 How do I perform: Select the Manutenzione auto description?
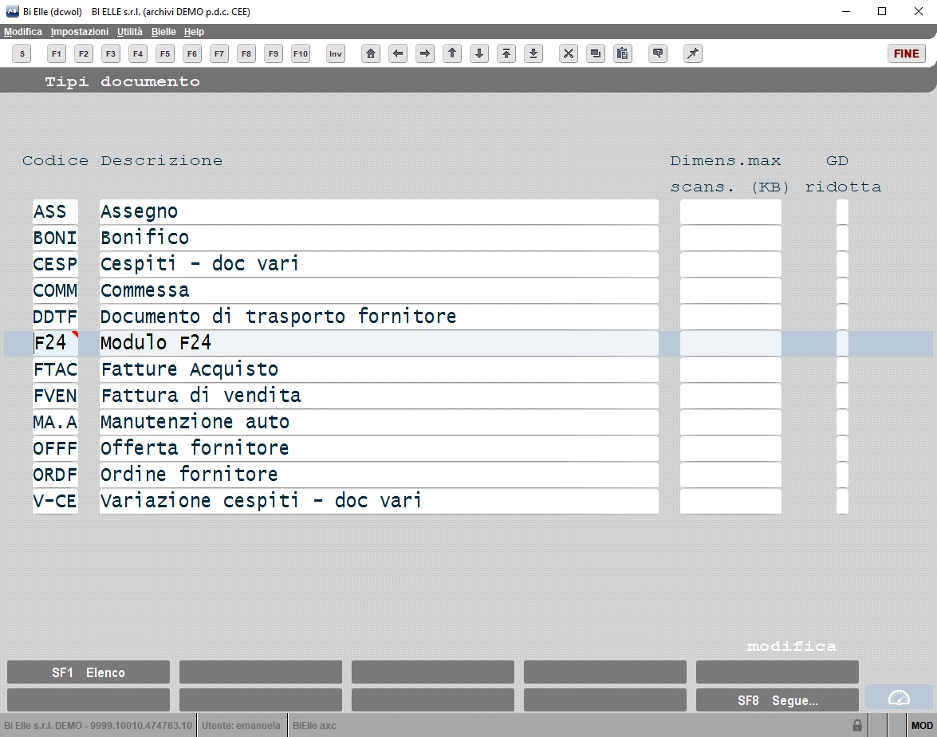click(379, 422)
